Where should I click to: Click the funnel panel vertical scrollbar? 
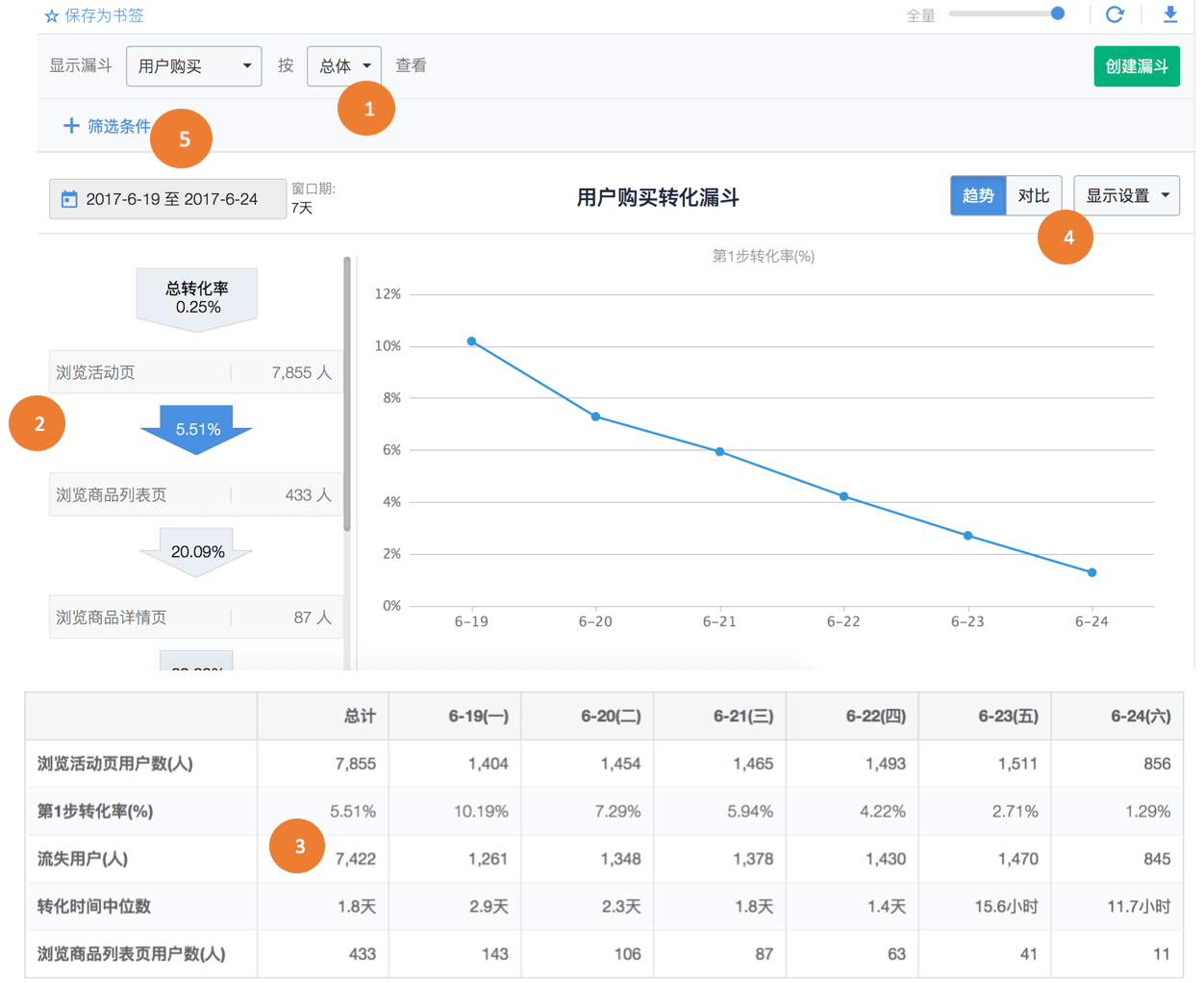[x=347, y=393]
